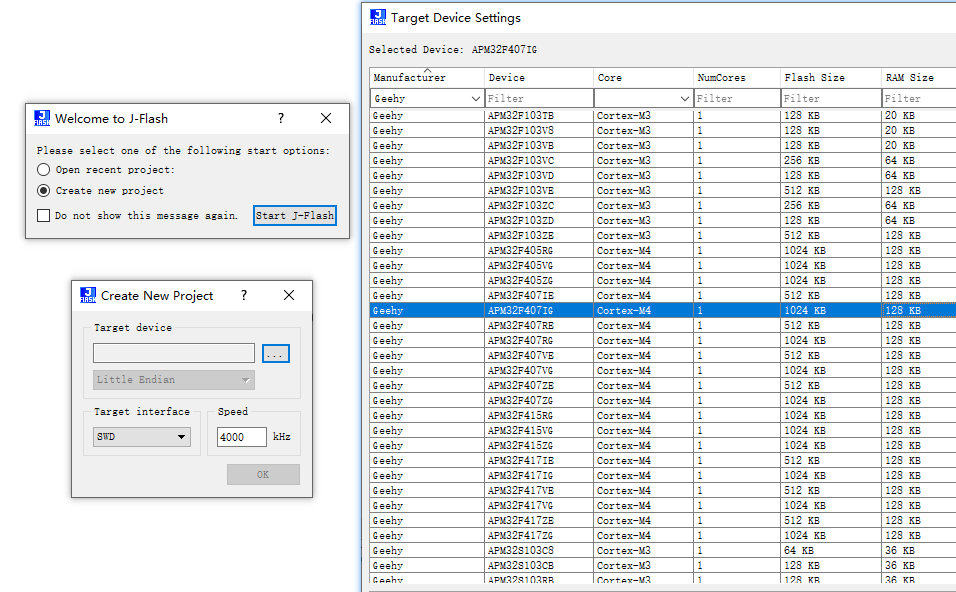Viewport: 956px width, 592px height.
Task: Select Open recent project radio button
Action: 43,170
